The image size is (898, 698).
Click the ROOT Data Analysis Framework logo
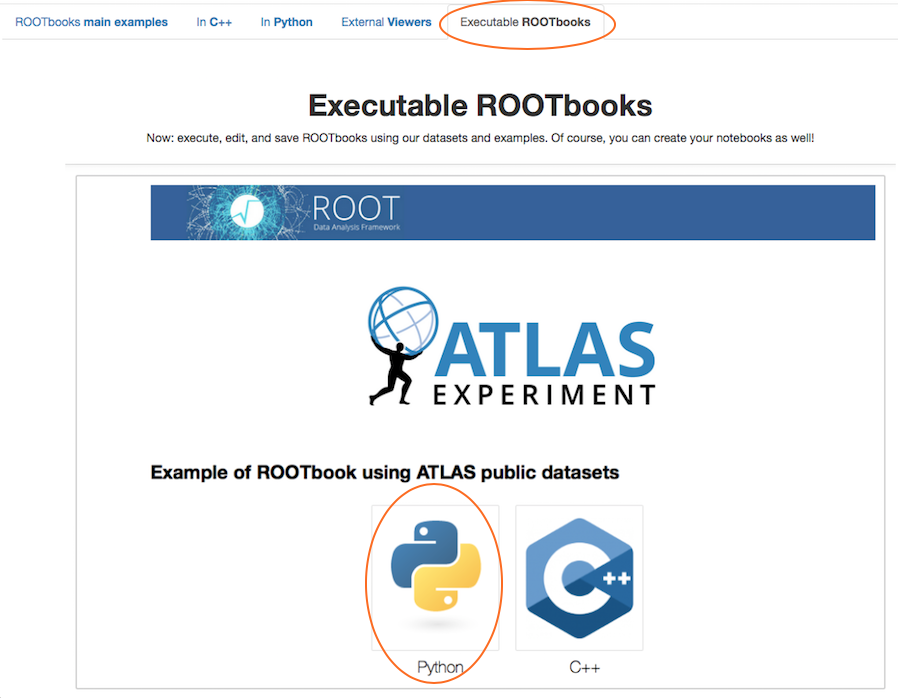(294, 212)
